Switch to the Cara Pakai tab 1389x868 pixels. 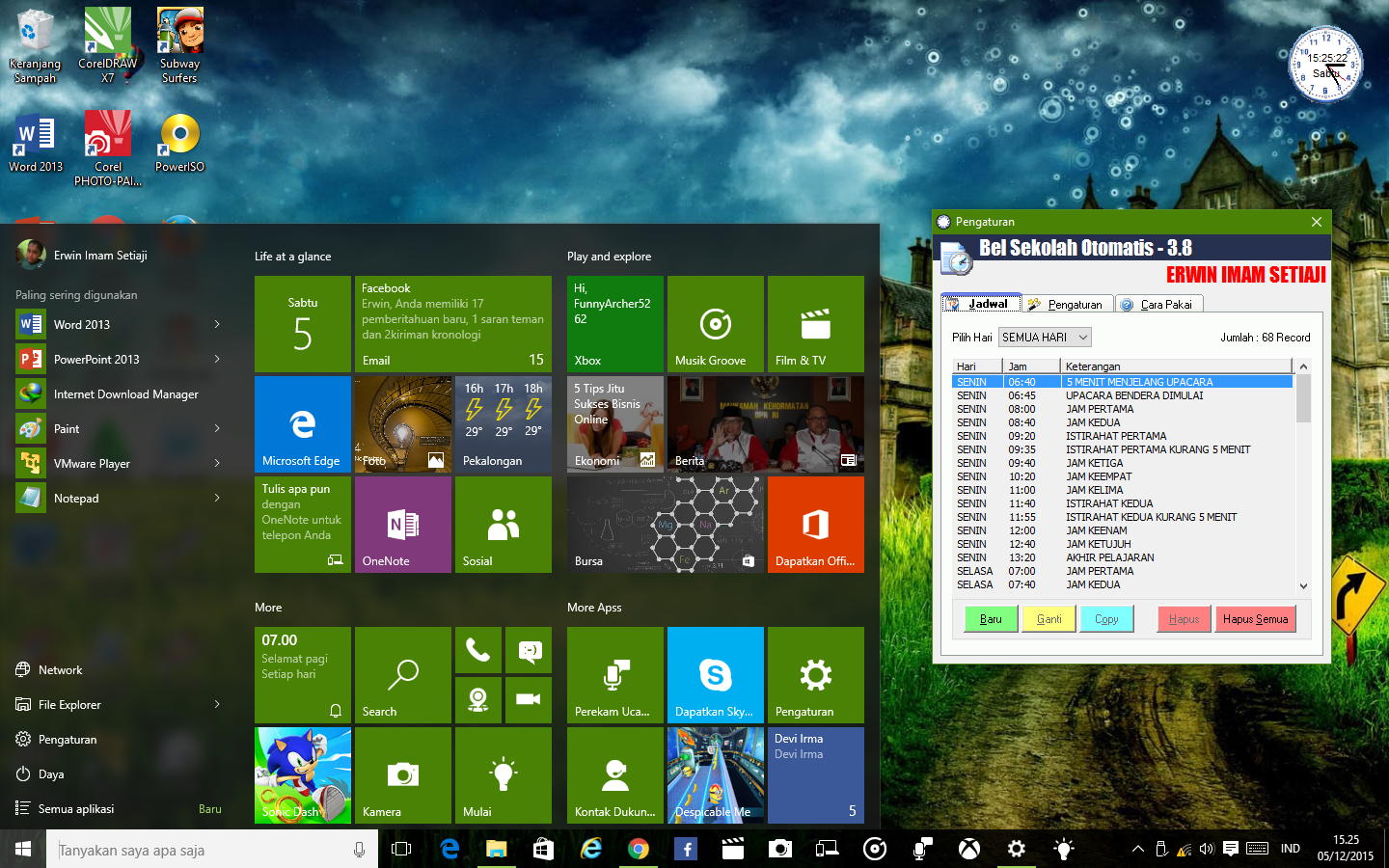pos(1158,304)
